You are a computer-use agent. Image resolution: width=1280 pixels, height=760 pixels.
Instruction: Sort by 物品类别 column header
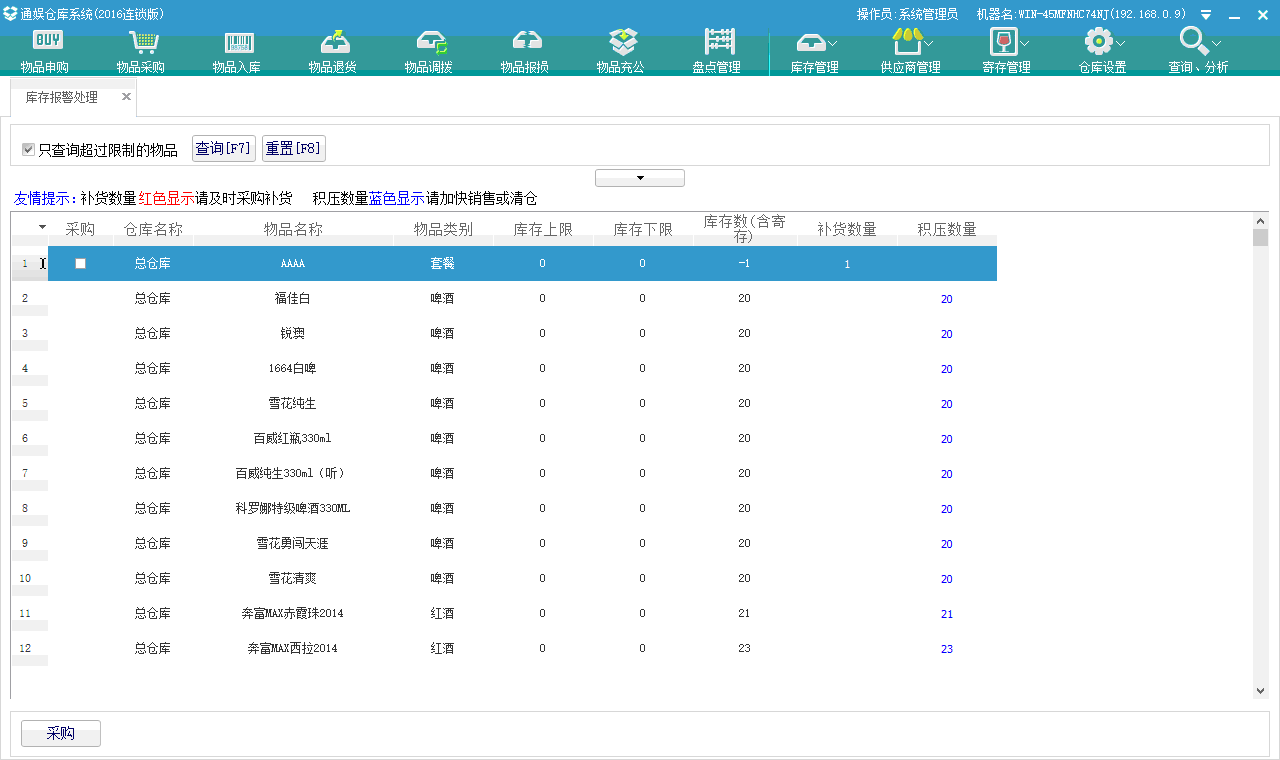(x=443, y=229)
